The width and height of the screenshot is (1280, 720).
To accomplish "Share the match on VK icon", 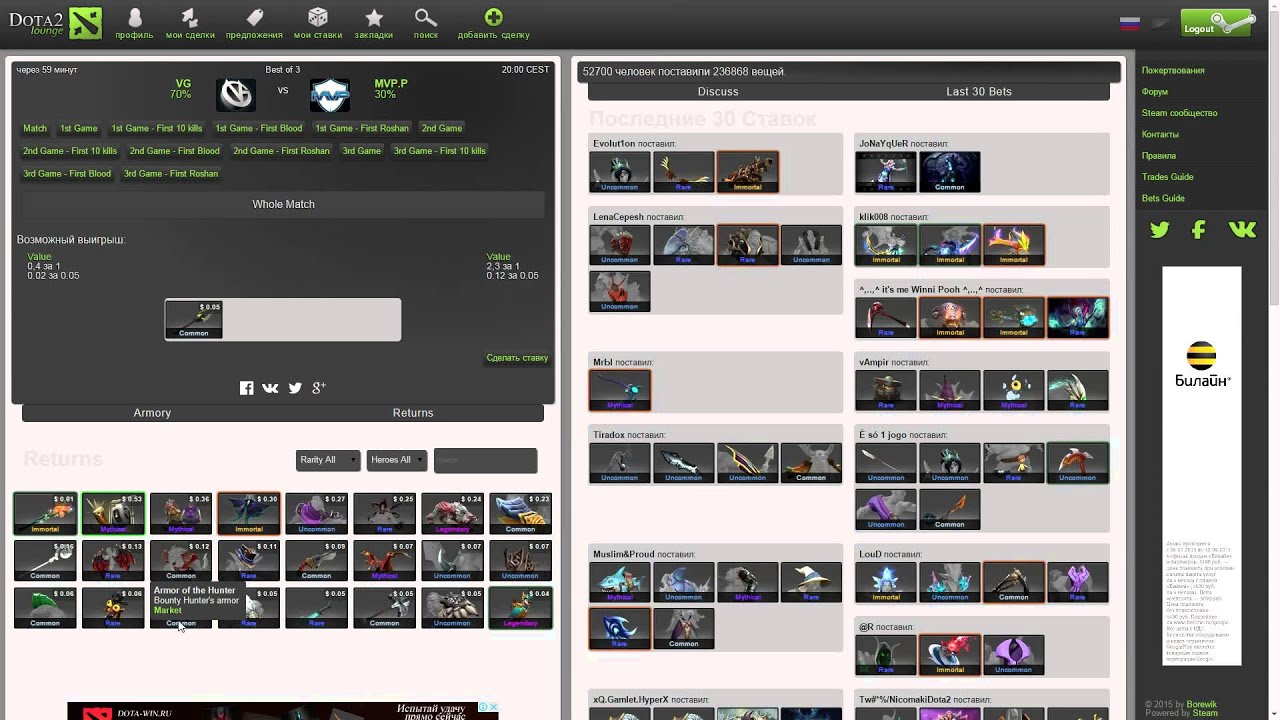I will pos(270,388).
